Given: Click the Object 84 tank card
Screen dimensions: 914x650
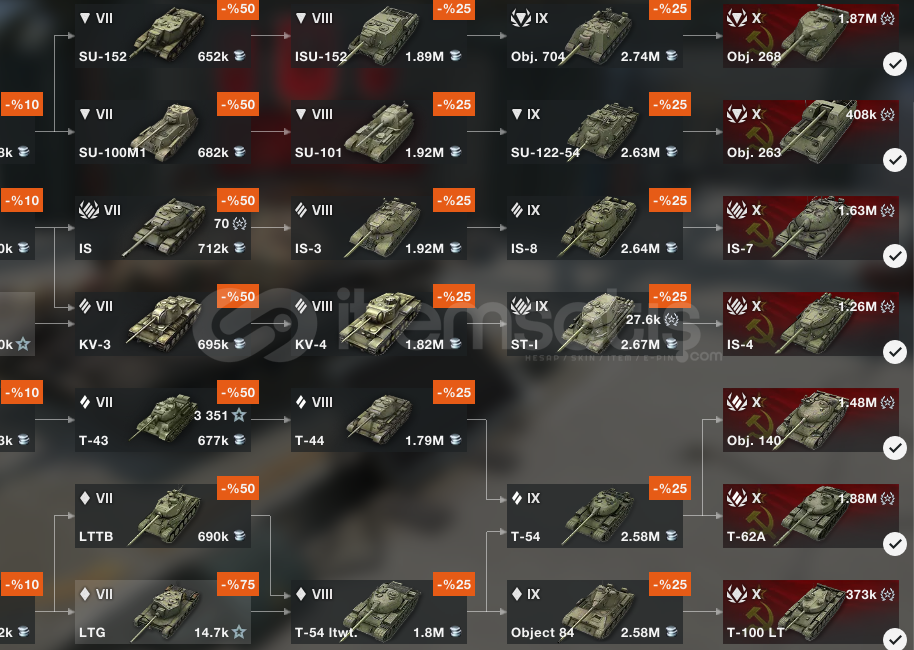Looking at the screenshot, I should pyautogui.click(x=595, y=612).
